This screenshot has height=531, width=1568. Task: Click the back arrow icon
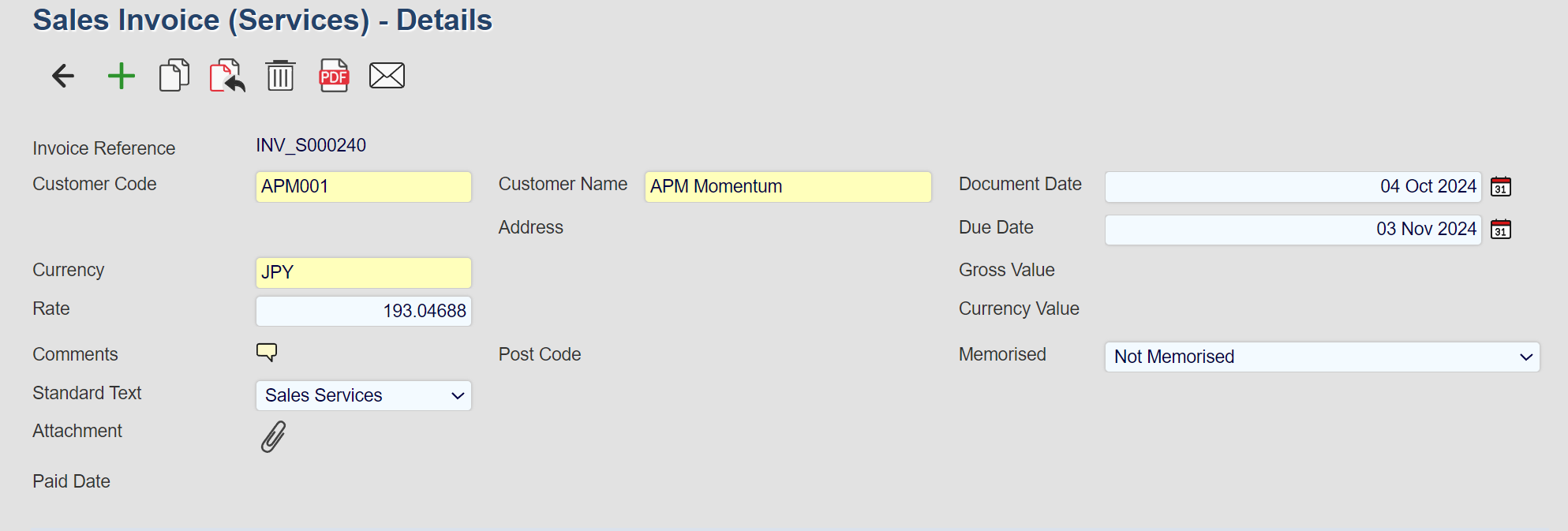tap(63, 76)
